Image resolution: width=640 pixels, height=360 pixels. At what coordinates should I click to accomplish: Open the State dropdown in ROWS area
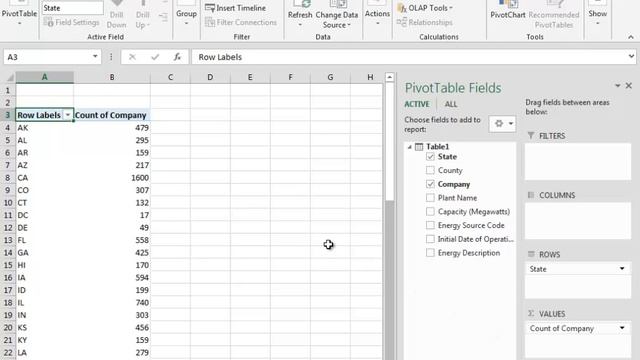(x=622, y=269)
